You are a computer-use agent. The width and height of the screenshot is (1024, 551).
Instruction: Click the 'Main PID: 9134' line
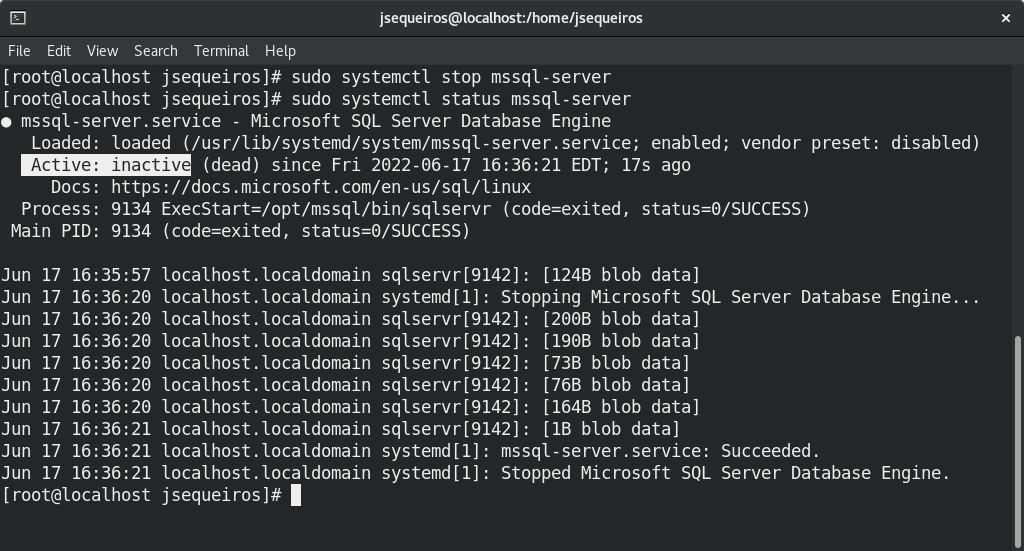tap(240, 231)
